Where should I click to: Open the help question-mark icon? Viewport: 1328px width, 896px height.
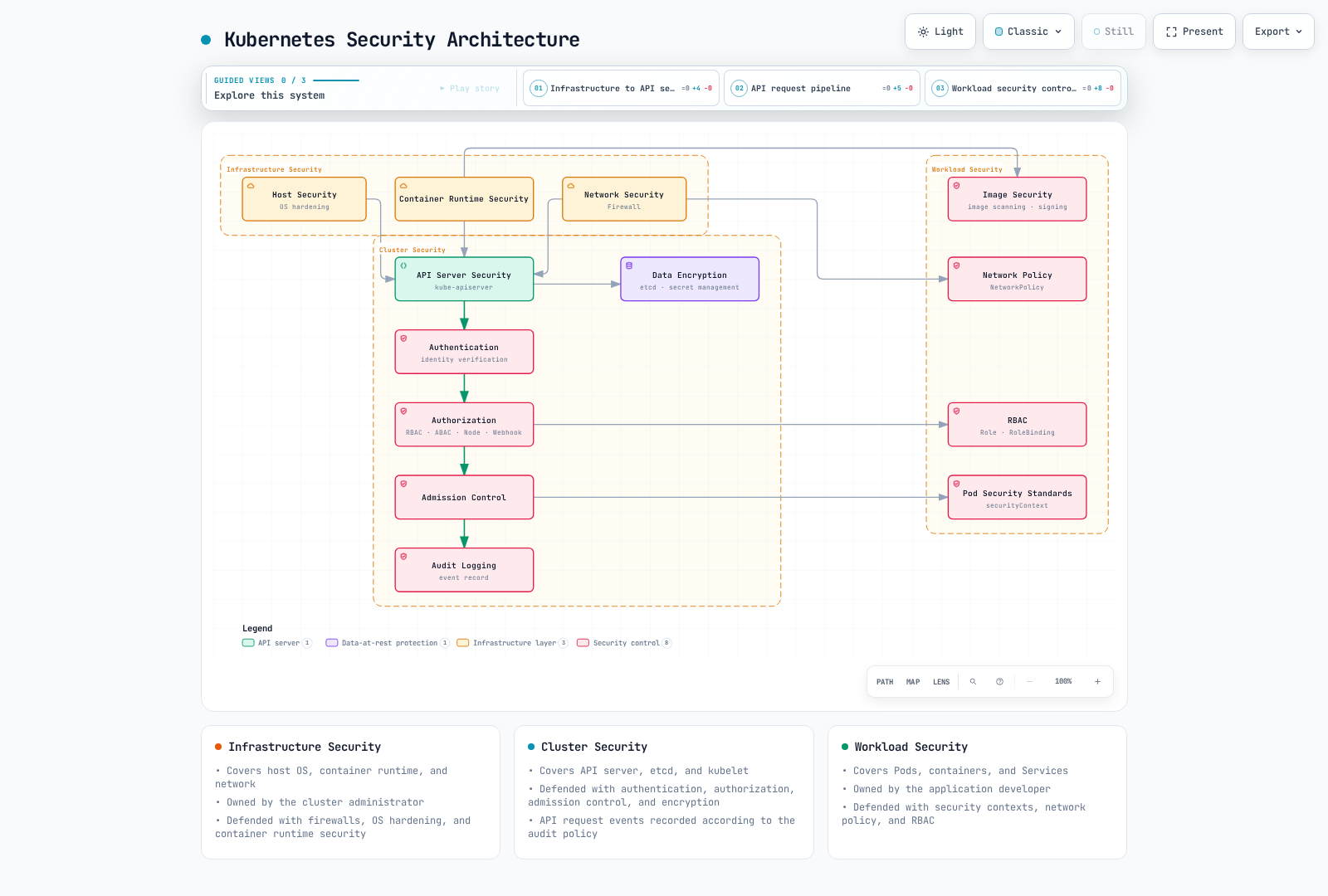pos(999,682)
